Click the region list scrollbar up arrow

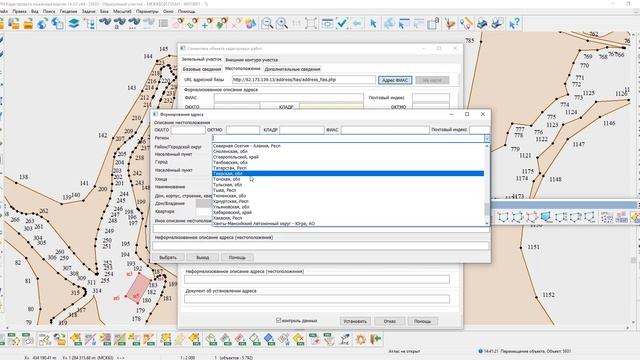pos(487,146)
